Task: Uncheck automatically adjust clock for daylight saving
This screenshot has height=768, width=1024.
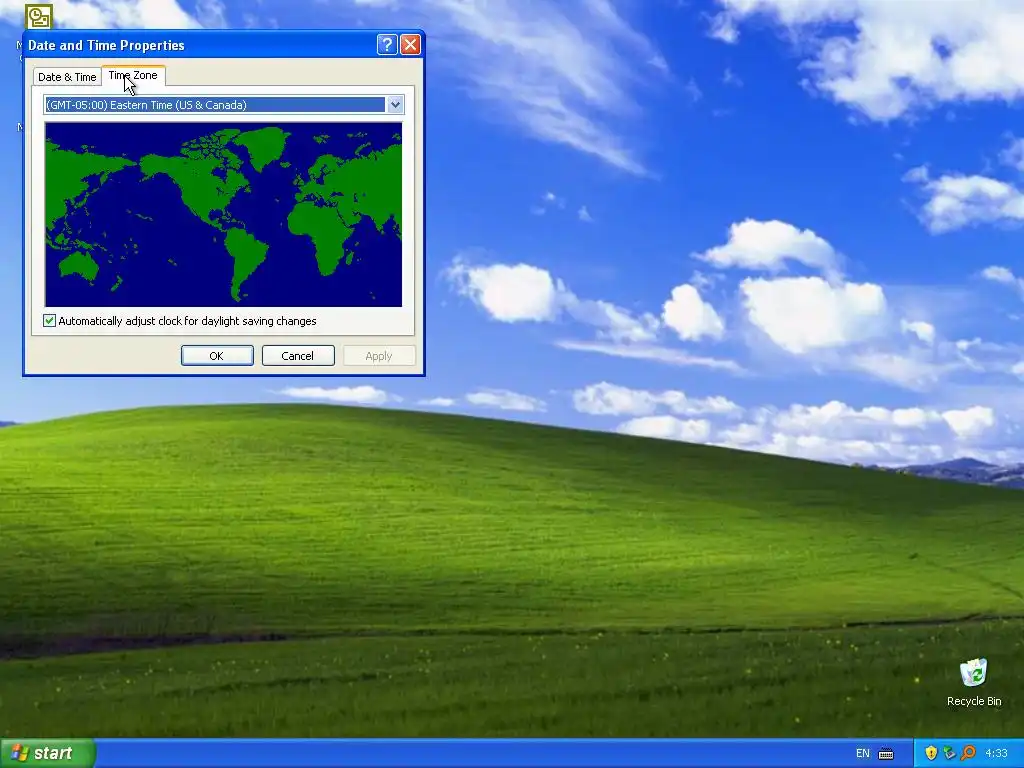Action: pos(49,321)
